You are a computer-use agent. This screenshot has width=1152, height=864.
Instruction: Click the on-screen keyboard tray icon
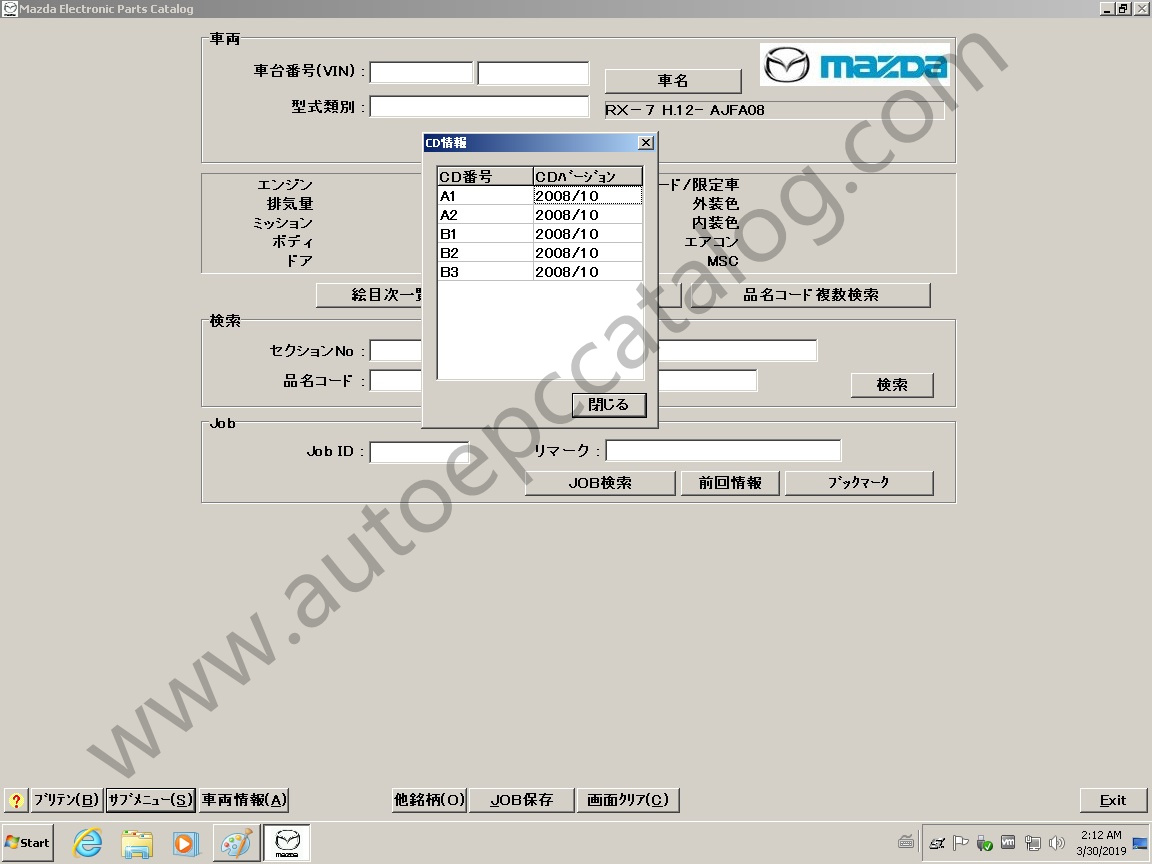[906, 843]
